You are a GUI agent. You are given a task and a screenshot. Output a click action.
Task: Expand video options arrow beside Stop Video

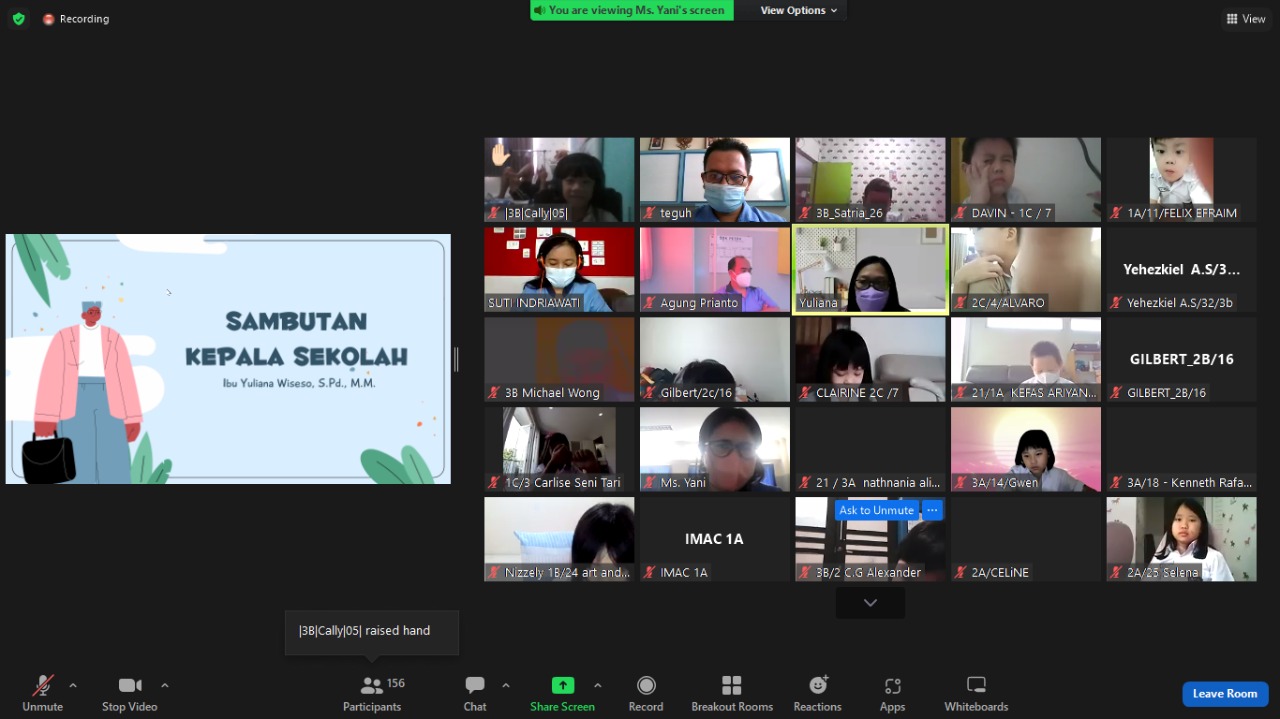click(165, 685)
